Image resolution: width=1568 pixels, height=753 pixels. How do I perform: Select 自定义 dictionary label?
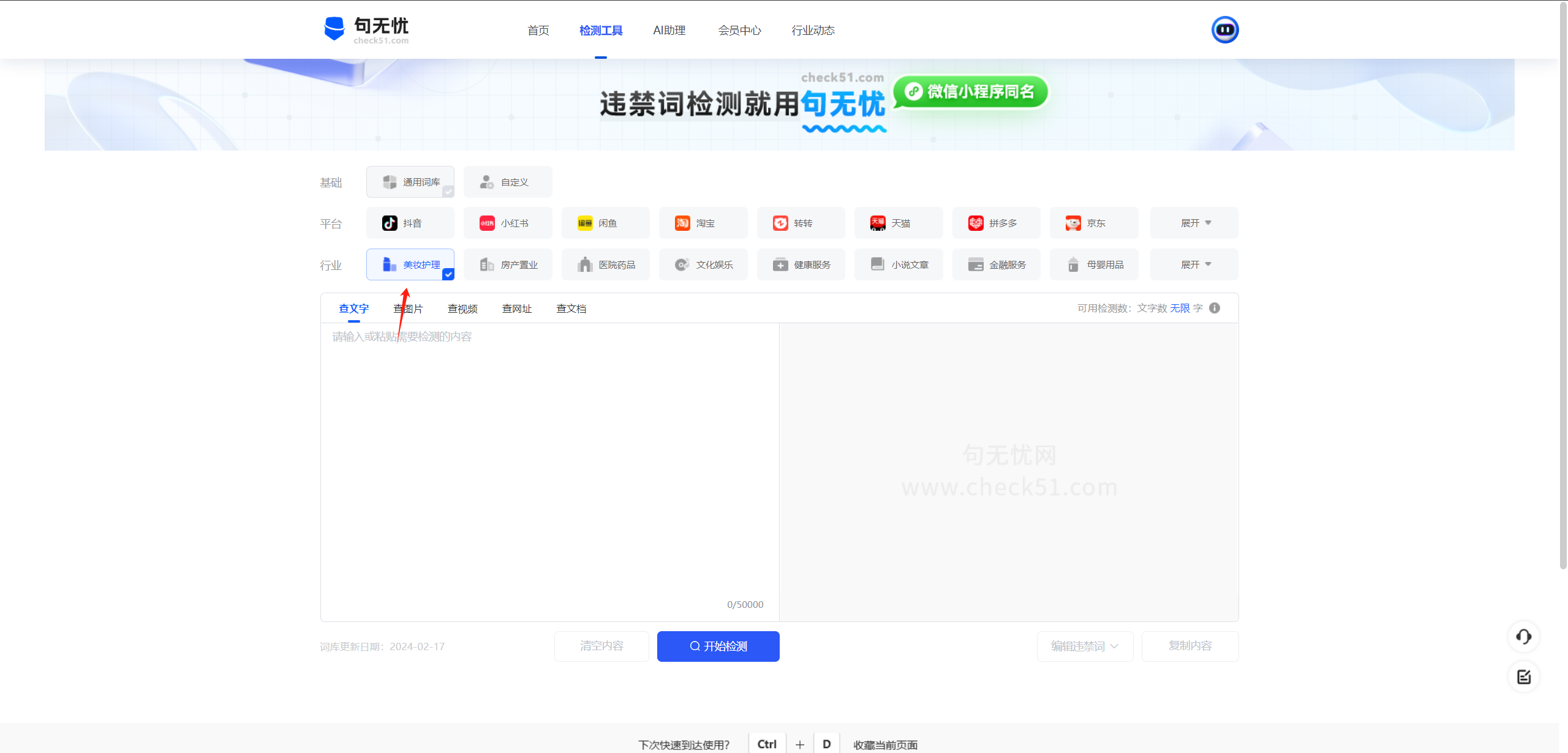click(x=514, y=182)
